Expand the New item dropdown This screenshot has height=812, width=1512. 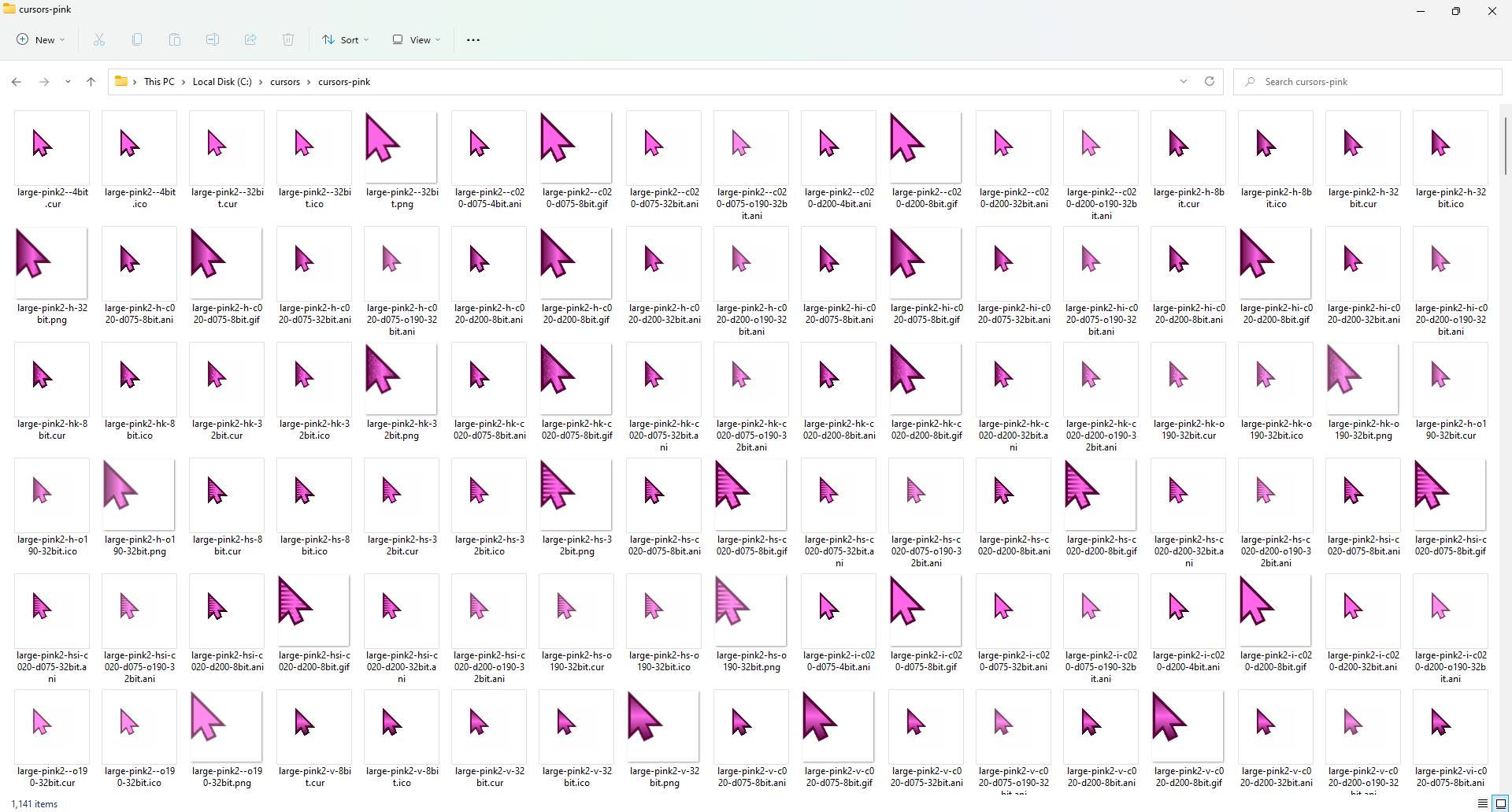point(40,39)
